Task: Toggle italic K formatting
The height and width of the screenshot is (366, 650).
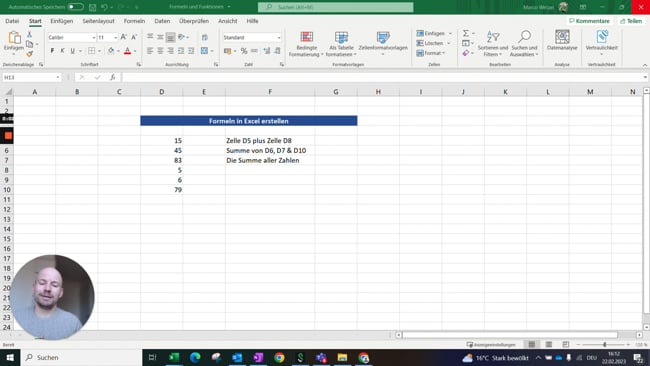Action: pyautogui.click(x=62, y=51)
